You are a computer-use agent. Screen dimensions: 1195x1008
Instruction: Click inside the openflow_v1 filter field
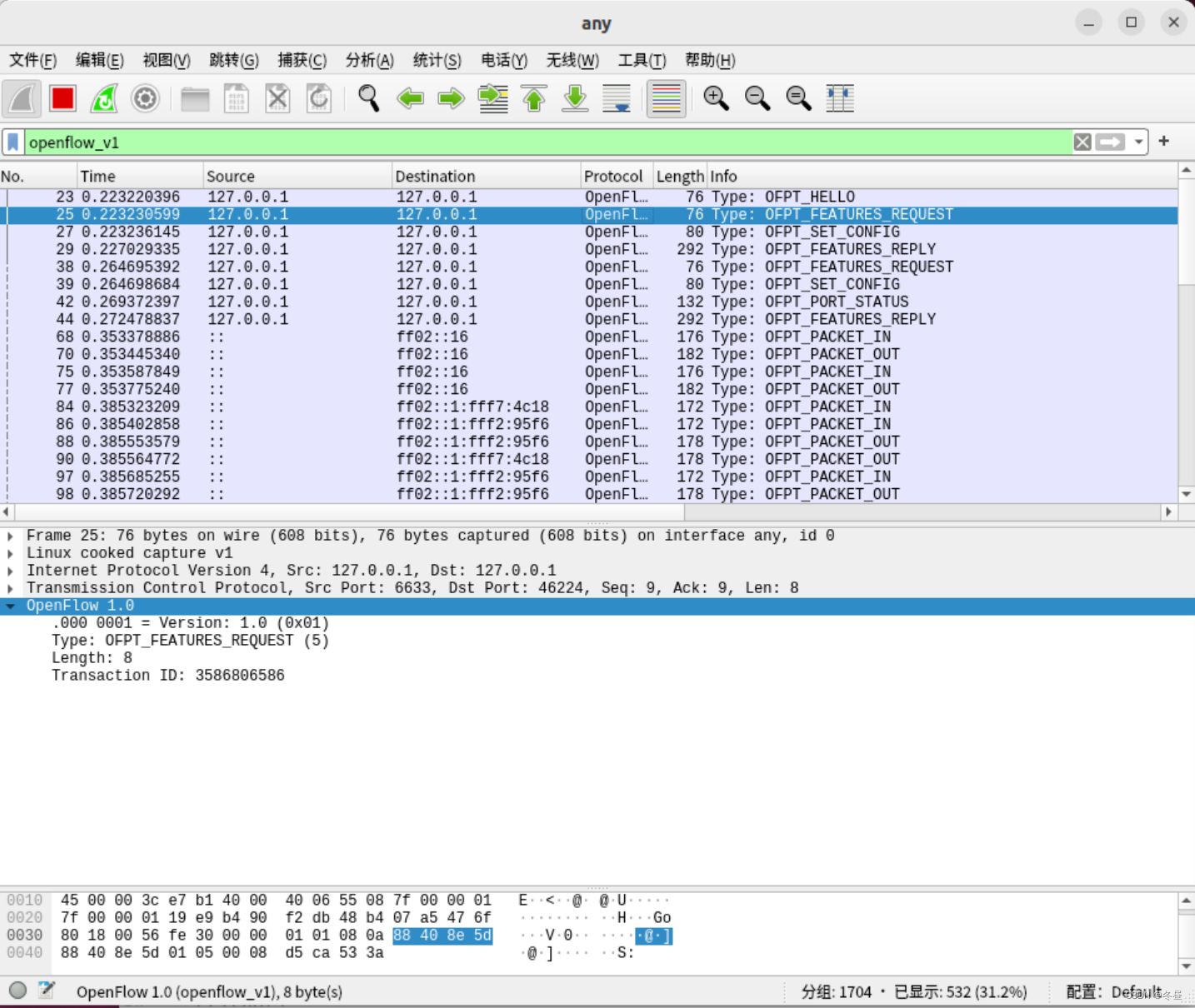point(548,142)
